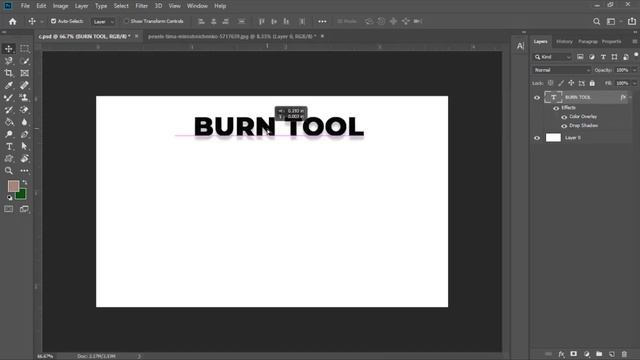Screen dimensions: 640x360
Task: Reset default foreground and background colors
Action: (x=9, y=198)
